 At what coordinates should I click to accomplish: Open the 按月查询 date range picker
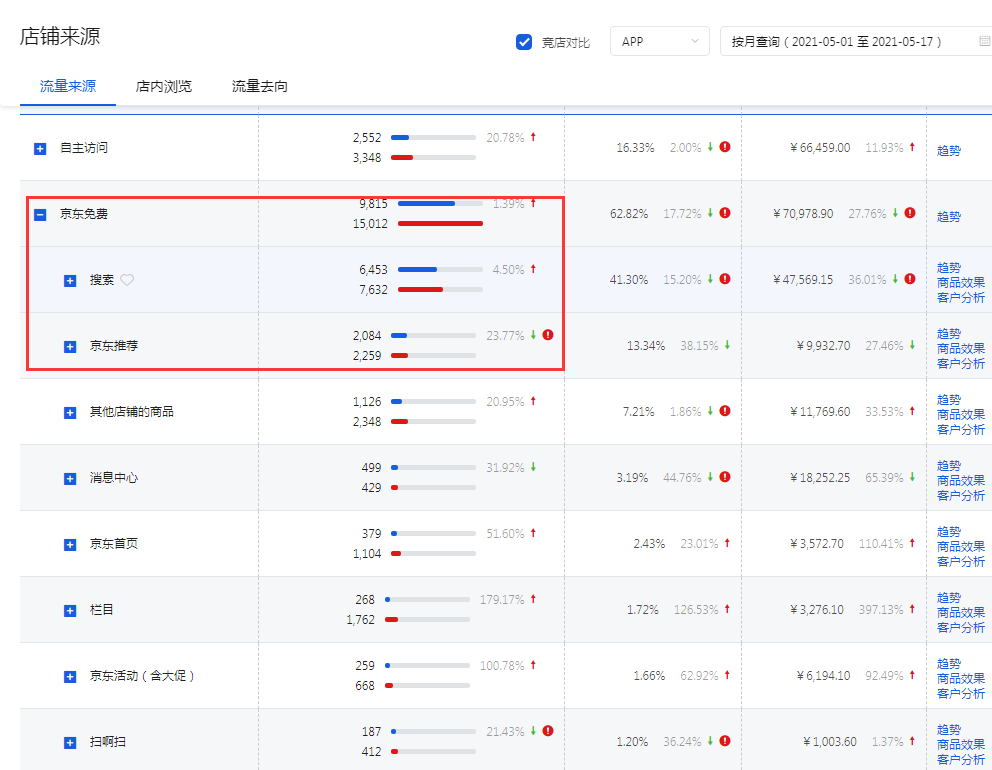coord(856,41)
